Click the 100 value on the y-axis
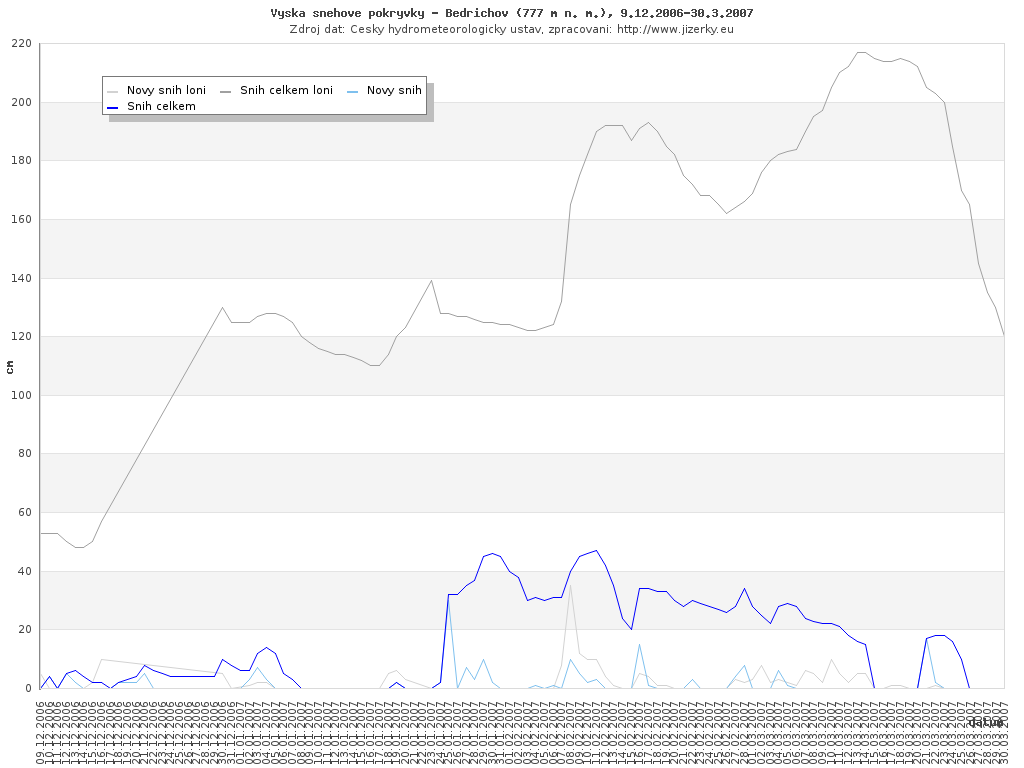Viewport: 1024px width, 768px height. click(22, 395)
